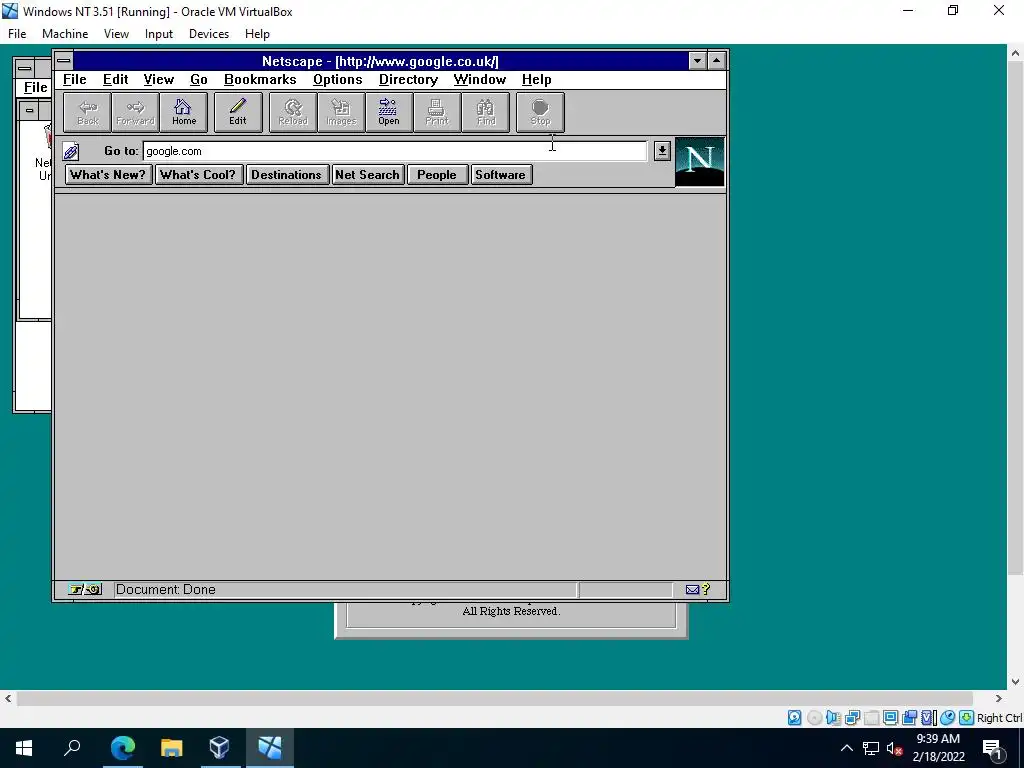Viewport: 1024px width, 768px height.
Task: Open Netscape Go menu
Action: coord(199,80)
